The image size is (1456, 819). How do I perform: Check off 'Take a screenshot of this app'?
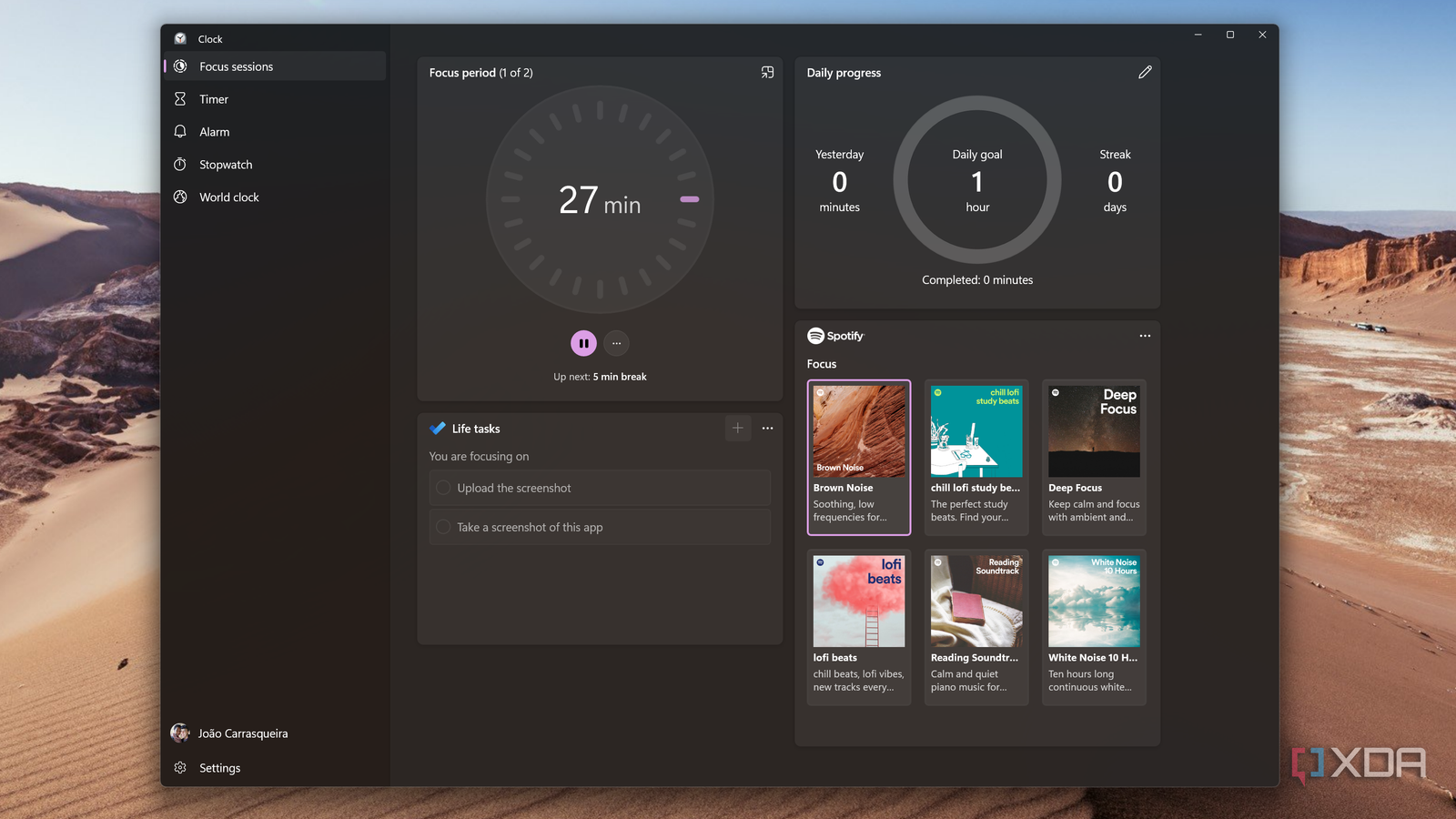point(443,527)
